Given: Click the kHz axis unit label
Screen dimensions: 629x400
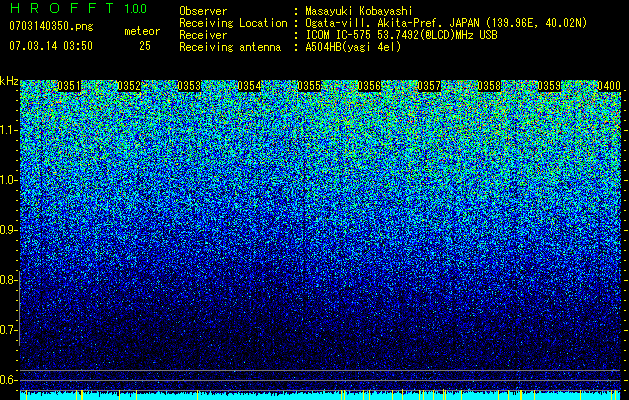Looking at the screenshot, I should tap(9, 81).
